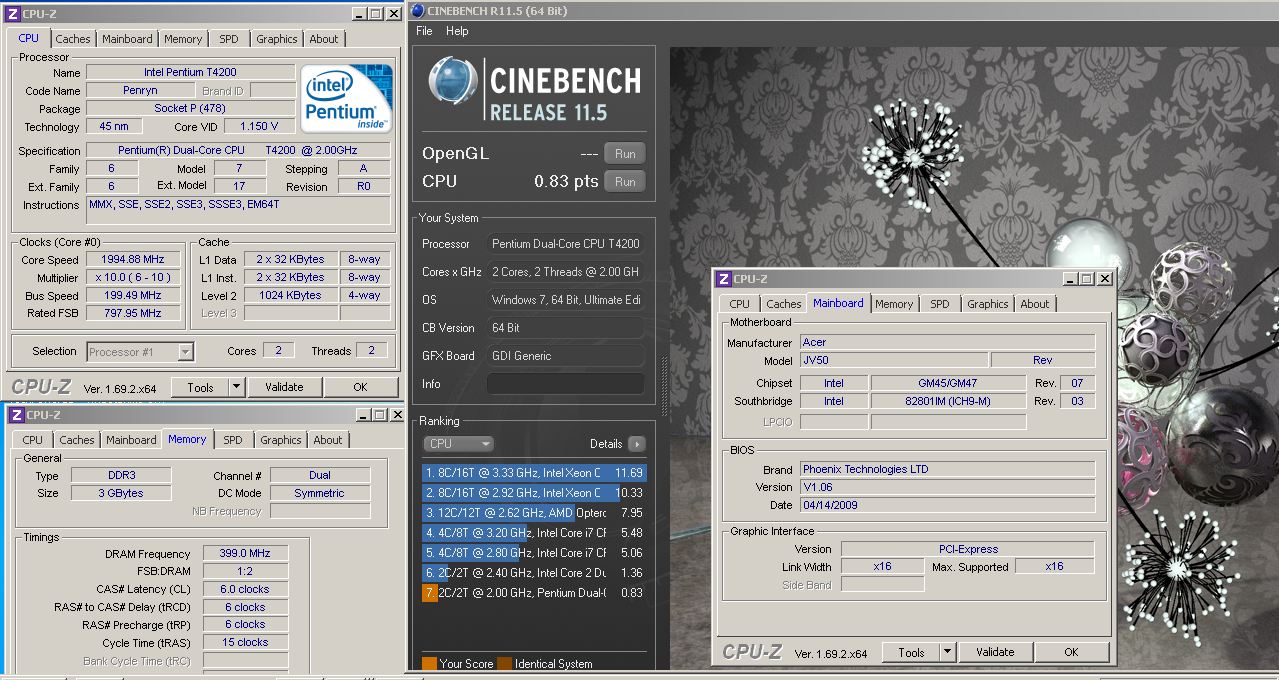The height and width of the screenshot is (680, 1279).
Task: Click Southbridge value 82801IM (ICH9-M)
Action: coord(948,401)
